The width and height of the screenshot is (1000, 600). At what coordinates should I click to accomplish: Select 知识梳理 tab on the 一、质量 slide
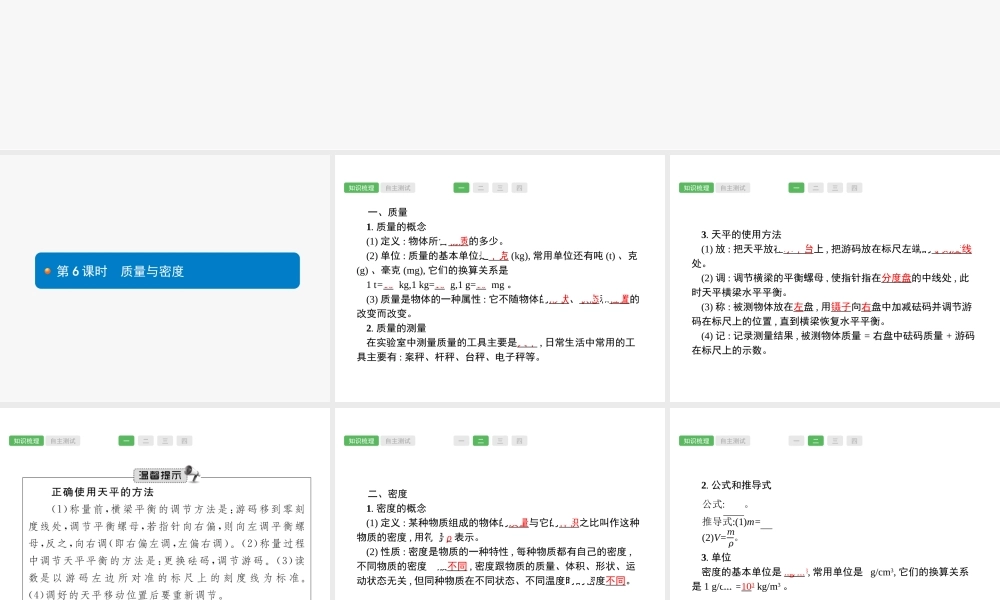(361, 187)
